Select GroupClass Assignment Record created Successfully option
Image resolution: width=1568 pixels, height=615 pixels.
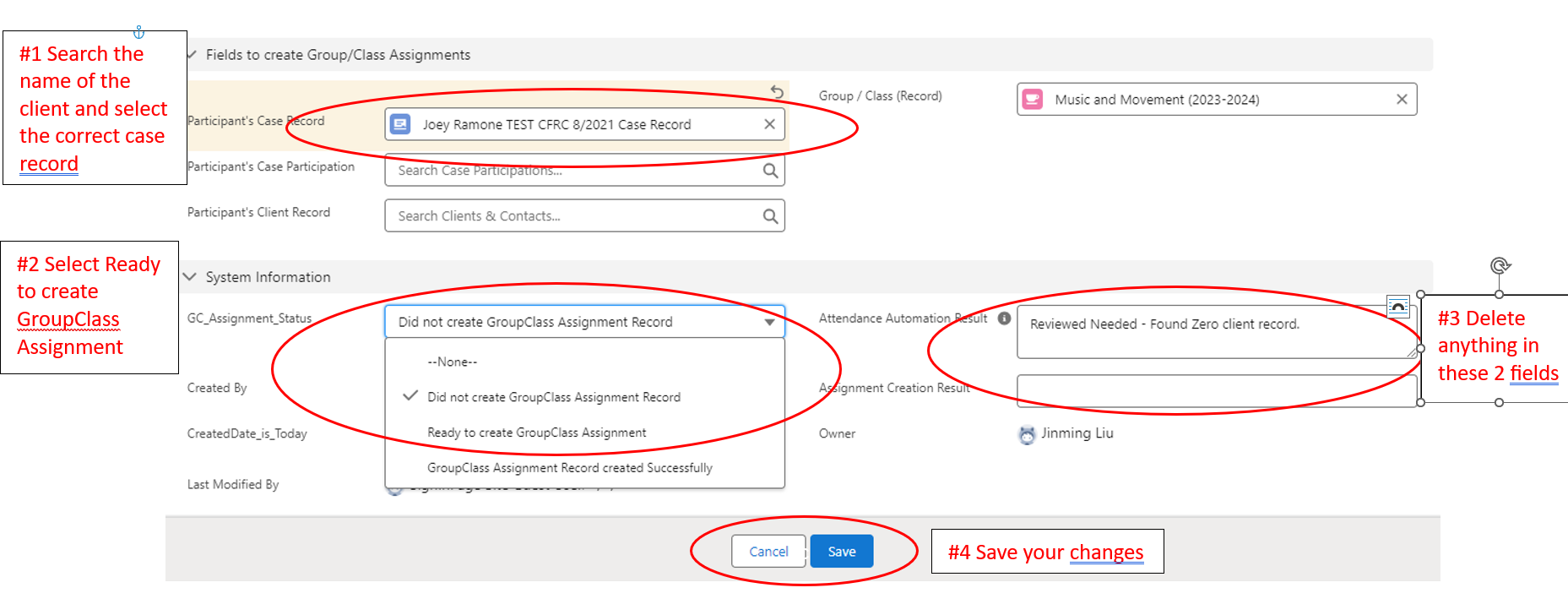569,468
